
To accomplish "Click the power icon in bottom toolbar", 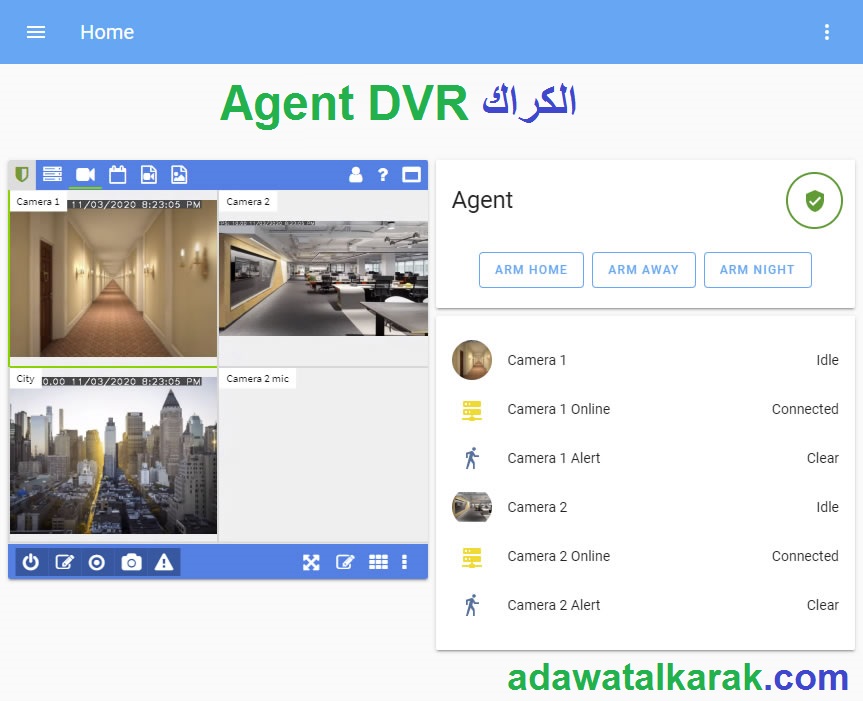I will point(30,562).
